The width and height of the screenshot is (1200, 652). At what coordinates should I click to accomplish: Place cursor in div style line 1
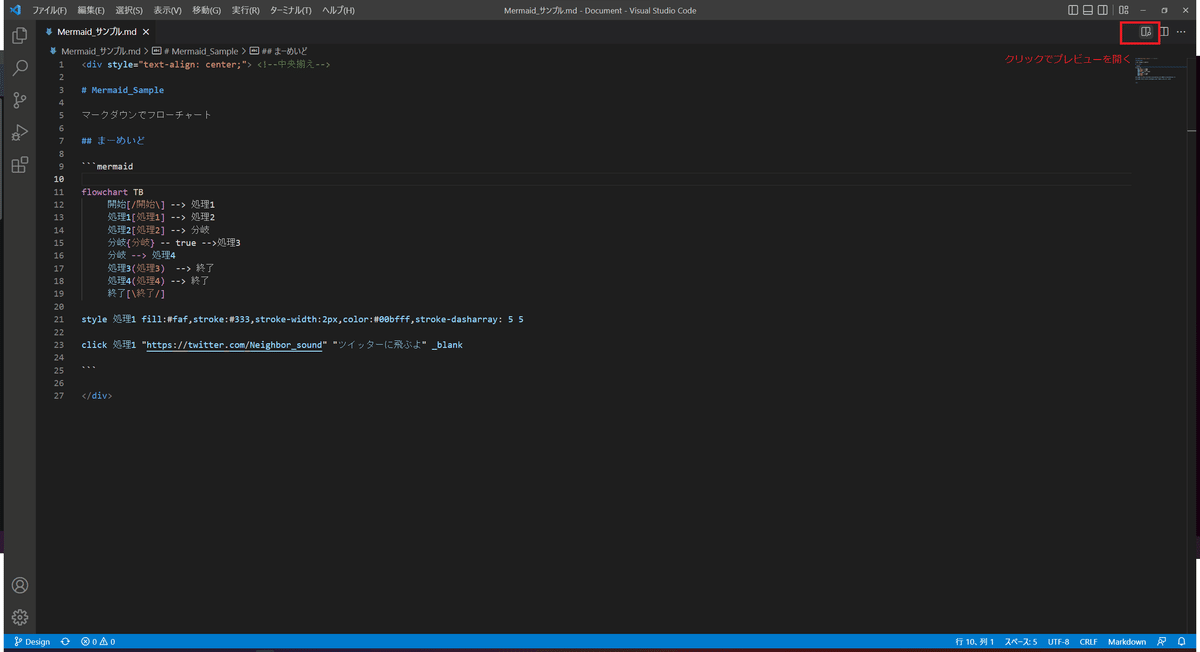coord(206,64)
